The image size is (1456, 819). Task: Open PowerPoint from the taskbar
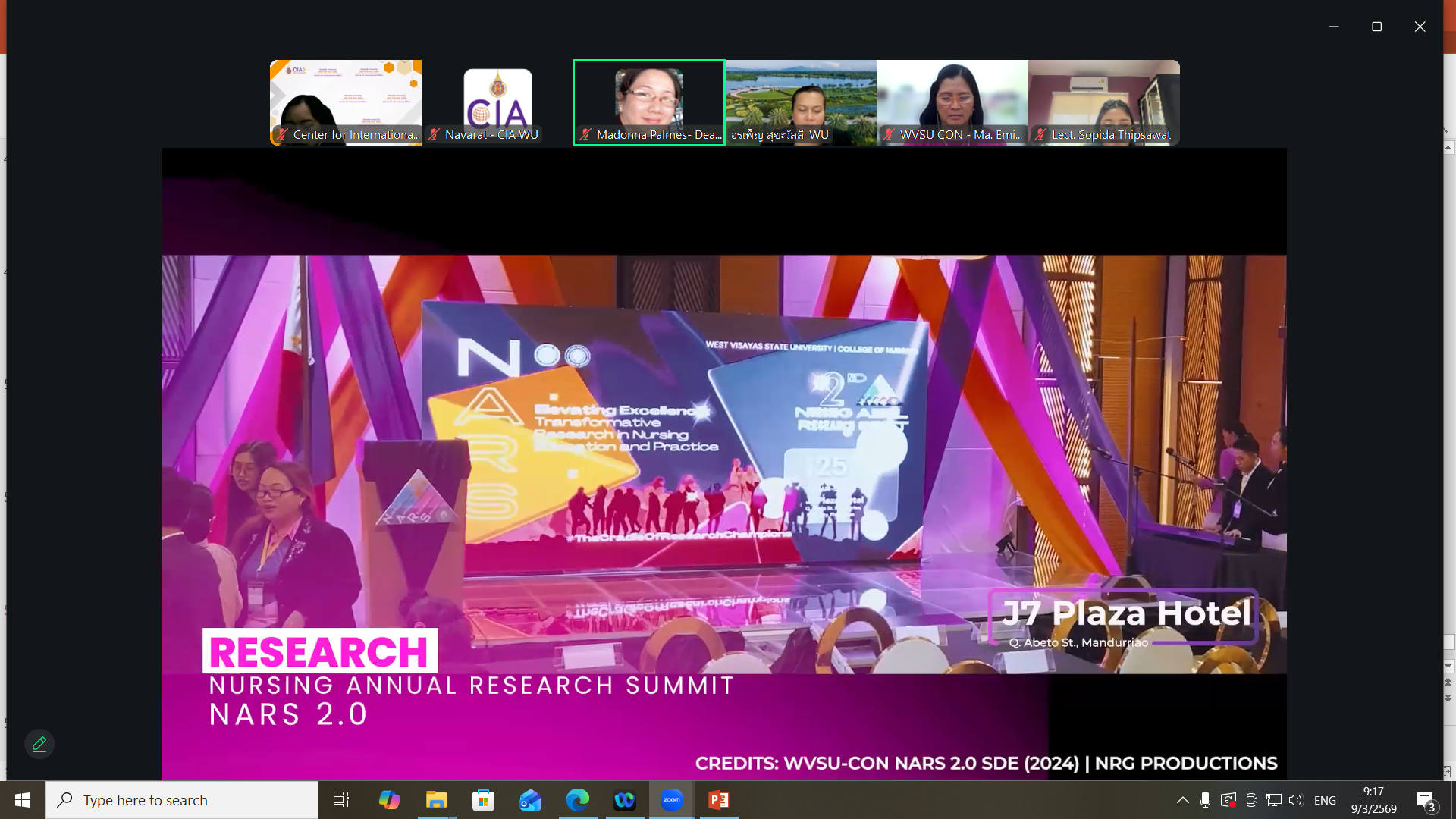[718, 800]
